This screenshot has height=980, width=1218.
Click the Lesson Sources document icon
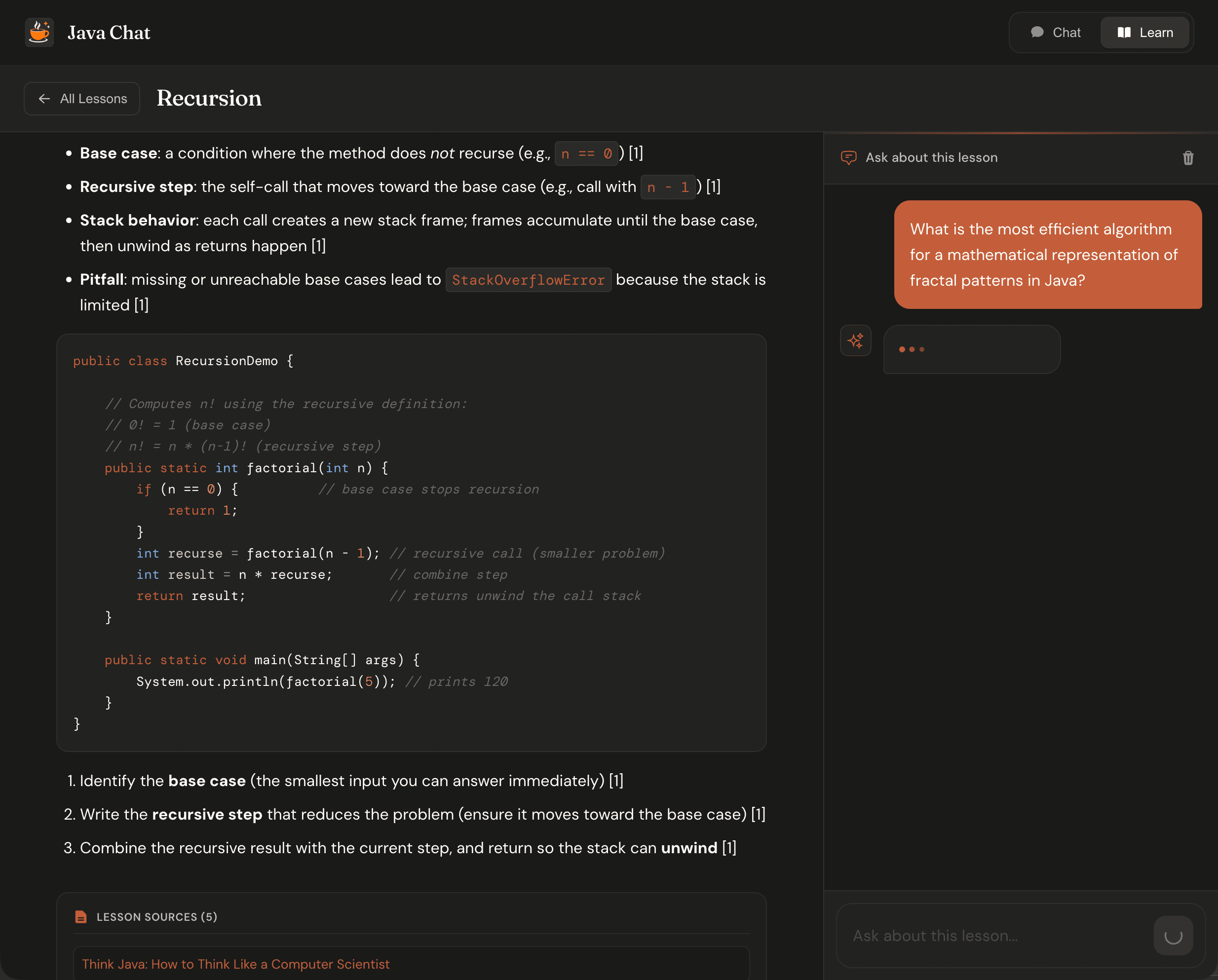click(x=81, y=917)
